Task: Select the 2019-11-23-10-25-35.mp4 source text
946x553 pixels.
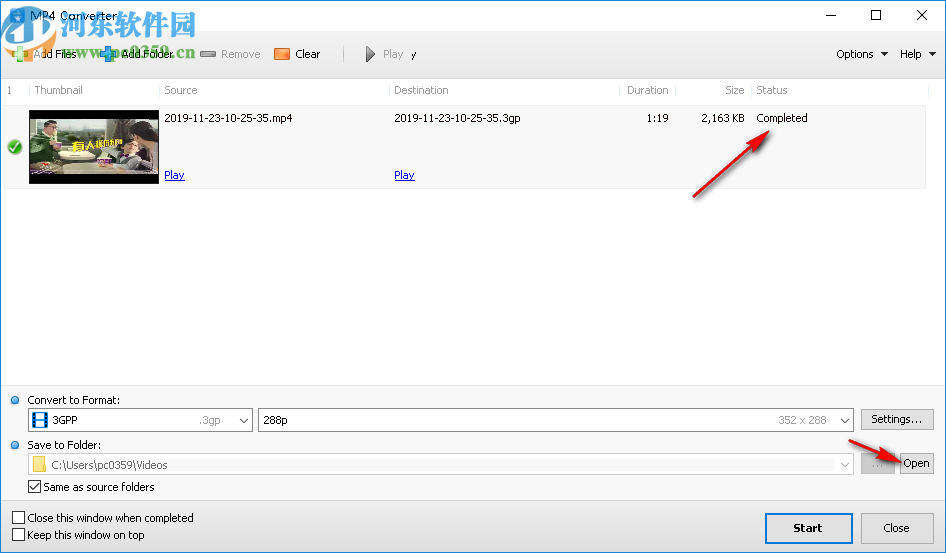Action: click(228, 118)
